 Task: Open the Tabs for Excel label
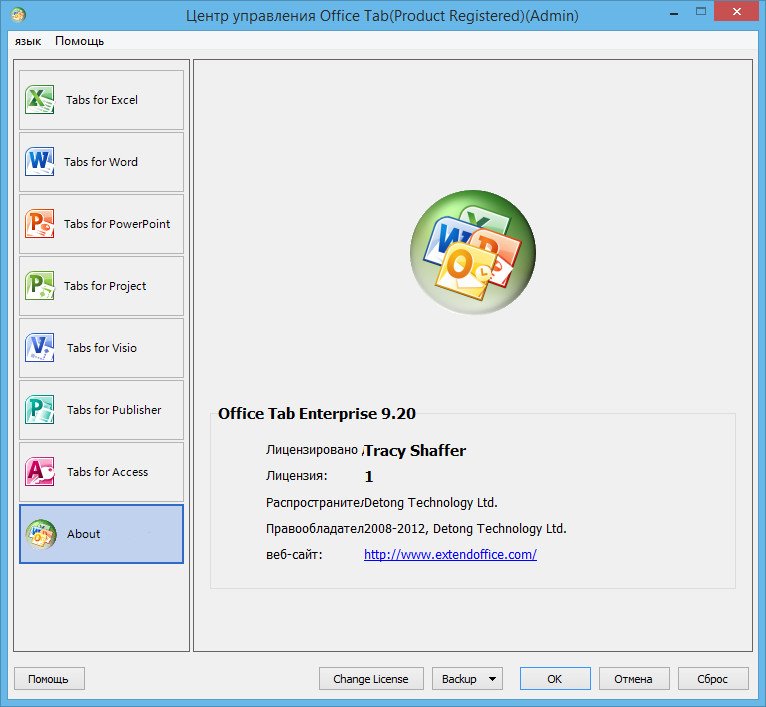pos(102,100)
